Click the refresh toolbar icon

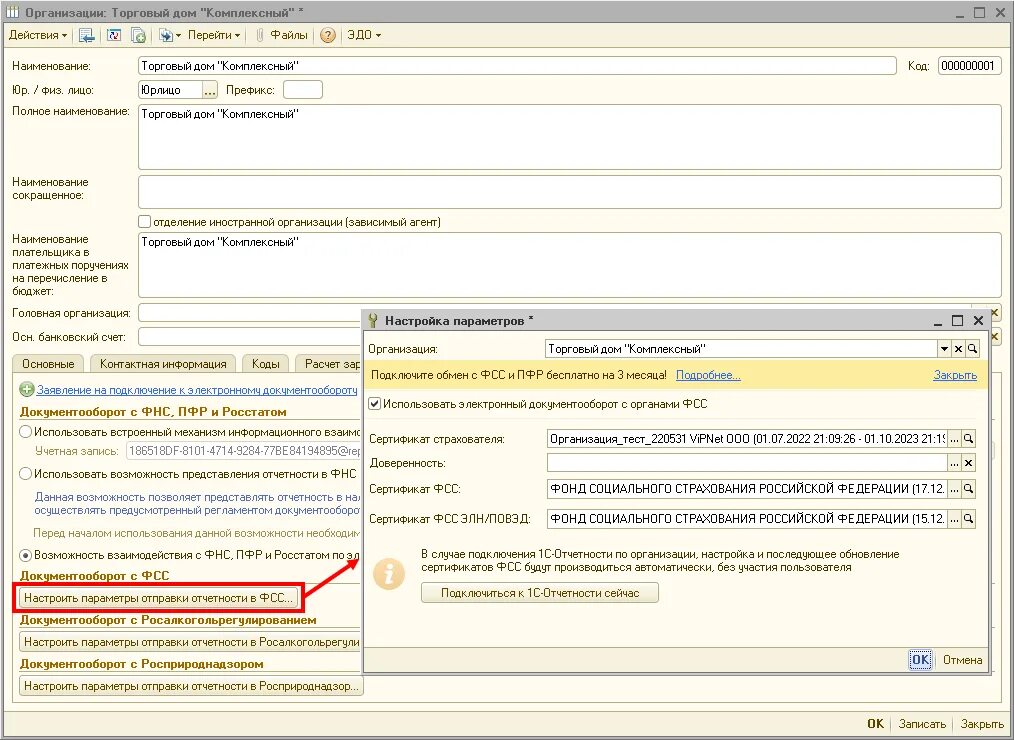pyautogui.click(x=114, y=35)
